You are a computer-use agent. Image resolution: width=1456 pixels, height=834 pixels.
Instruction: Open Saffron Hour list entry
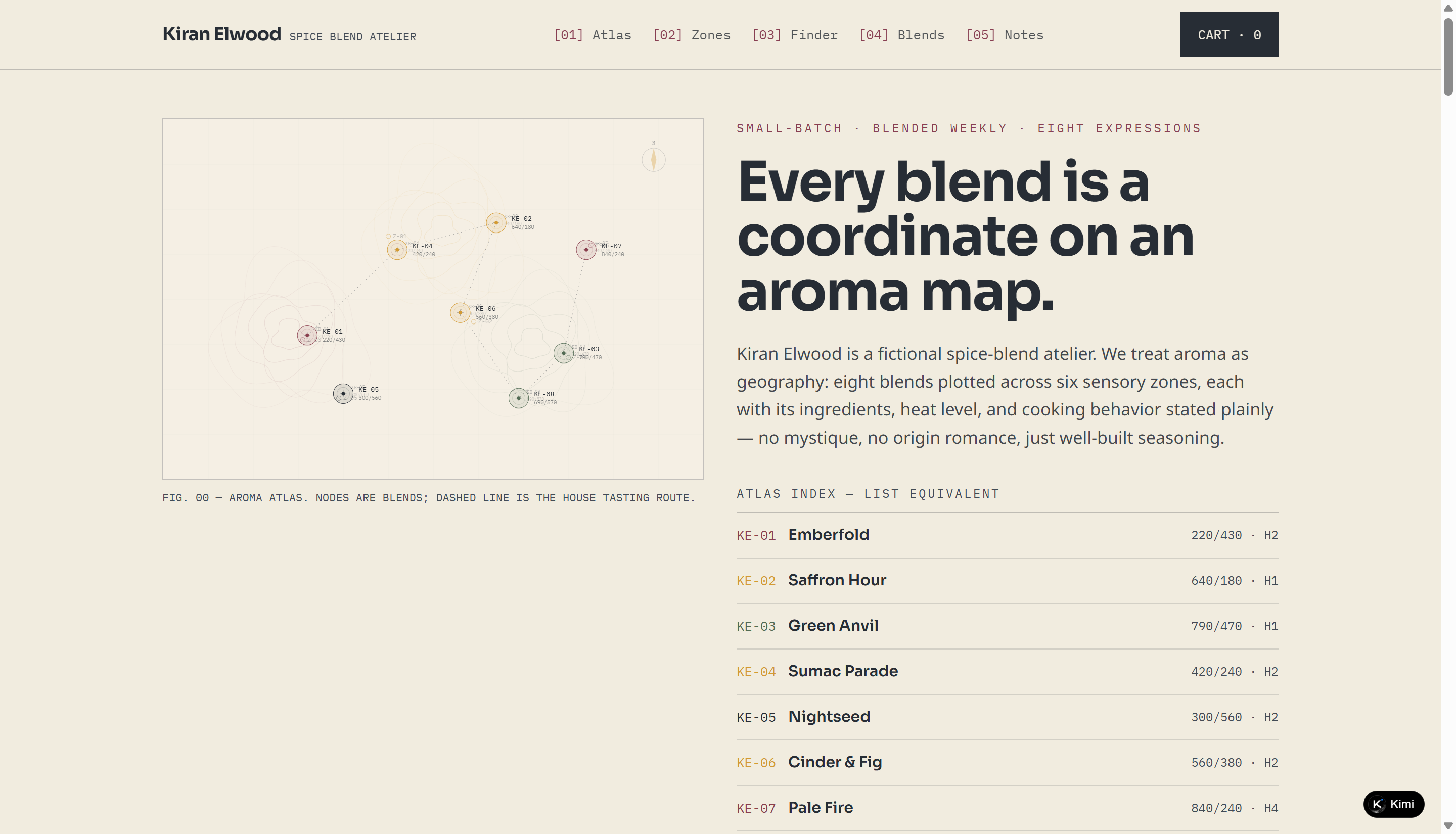[1007, 580]
